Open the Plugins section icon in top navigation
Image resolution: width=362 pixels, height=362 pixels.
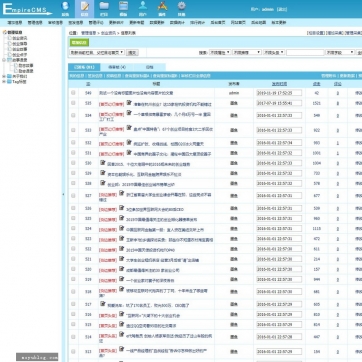pyautogui.click(x=162, y=6)
